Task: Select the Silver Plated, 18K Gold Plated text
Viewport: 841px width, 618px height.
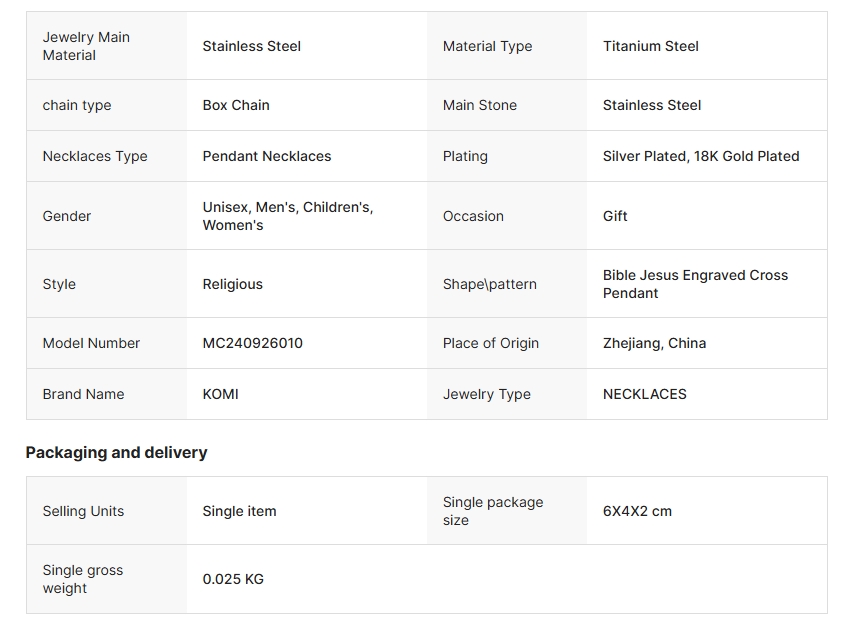Action: tap(700, 156)
